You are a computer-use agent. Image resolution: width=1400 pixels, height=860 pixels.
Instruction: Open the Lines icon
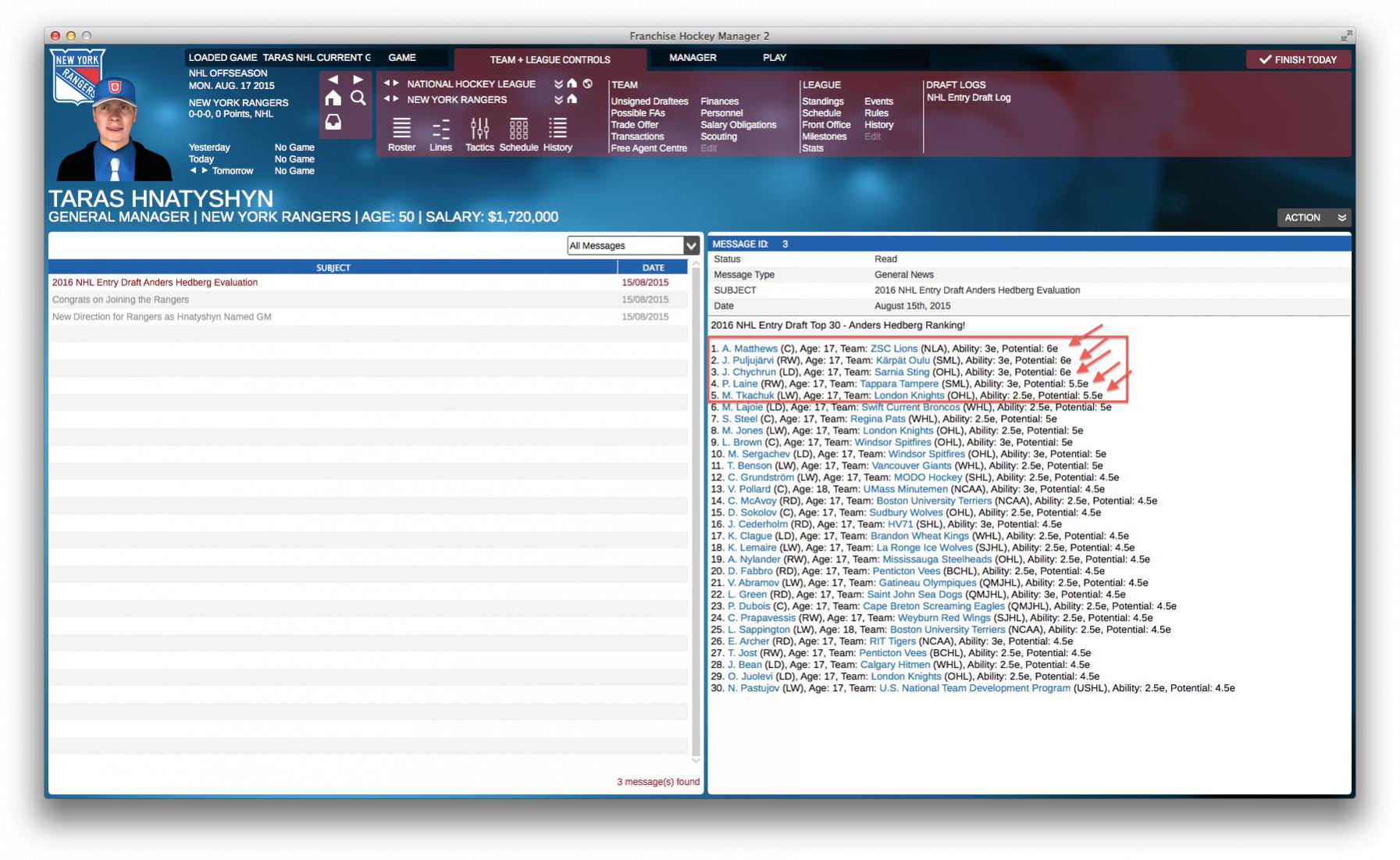(440, 128)
